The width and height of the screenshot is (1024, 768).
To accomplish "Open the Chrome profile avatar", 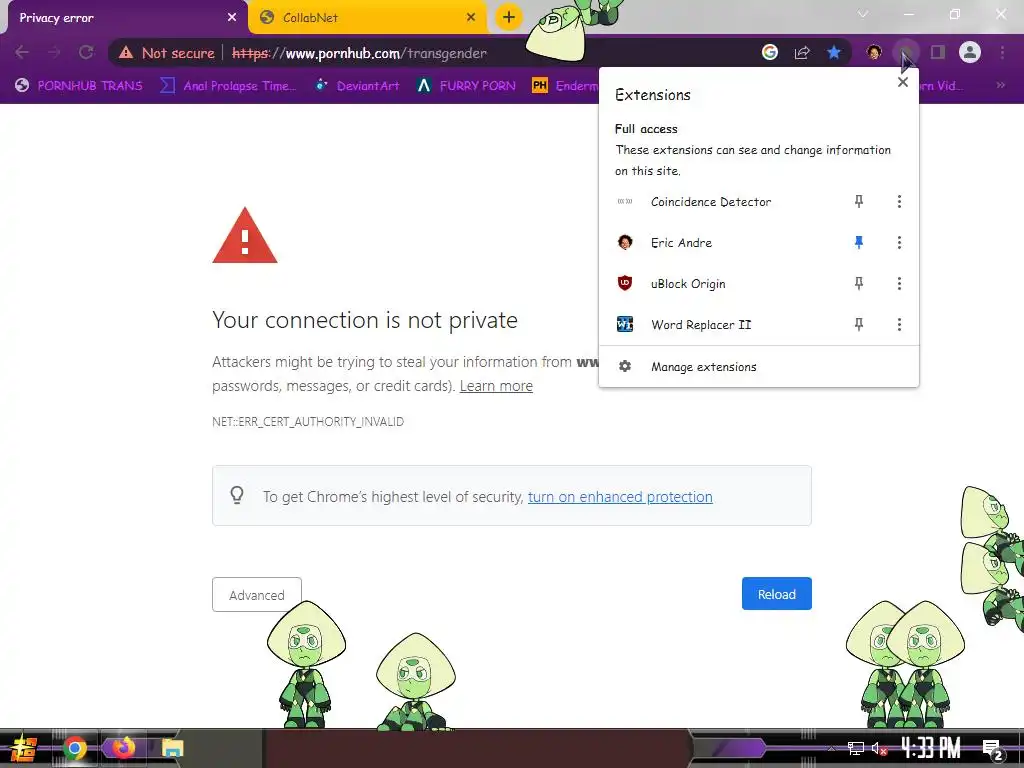I will click(x=970, y=52).
